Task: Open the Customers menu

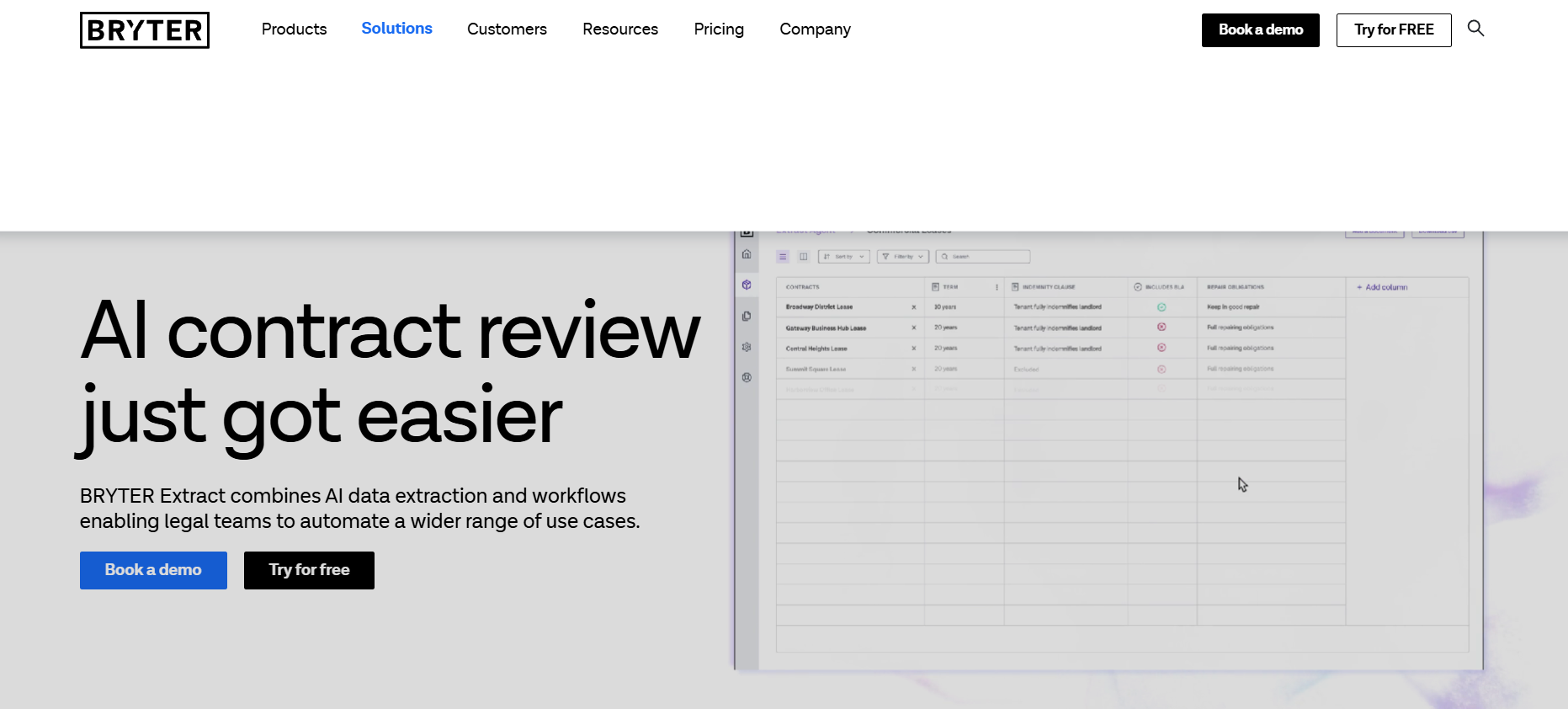Action: coord(507,29)
